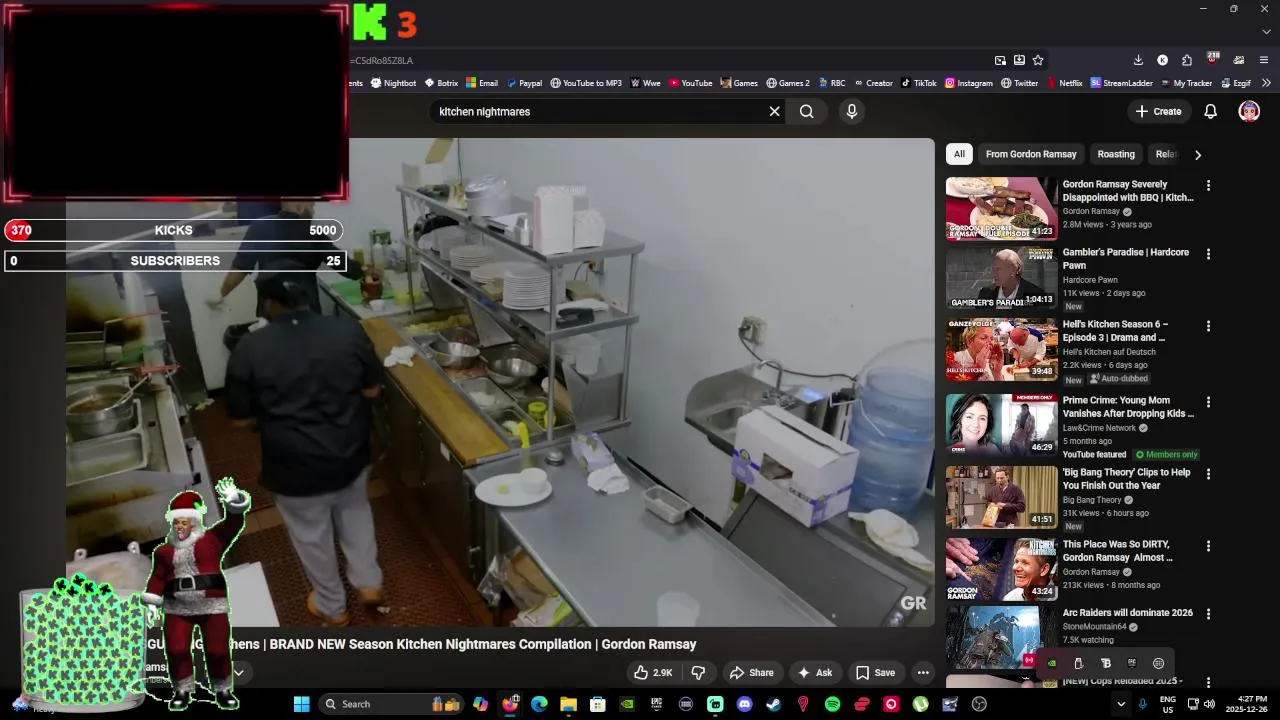Open YouTube notifications bell

pyautogui.click(x=1210, y=111)
